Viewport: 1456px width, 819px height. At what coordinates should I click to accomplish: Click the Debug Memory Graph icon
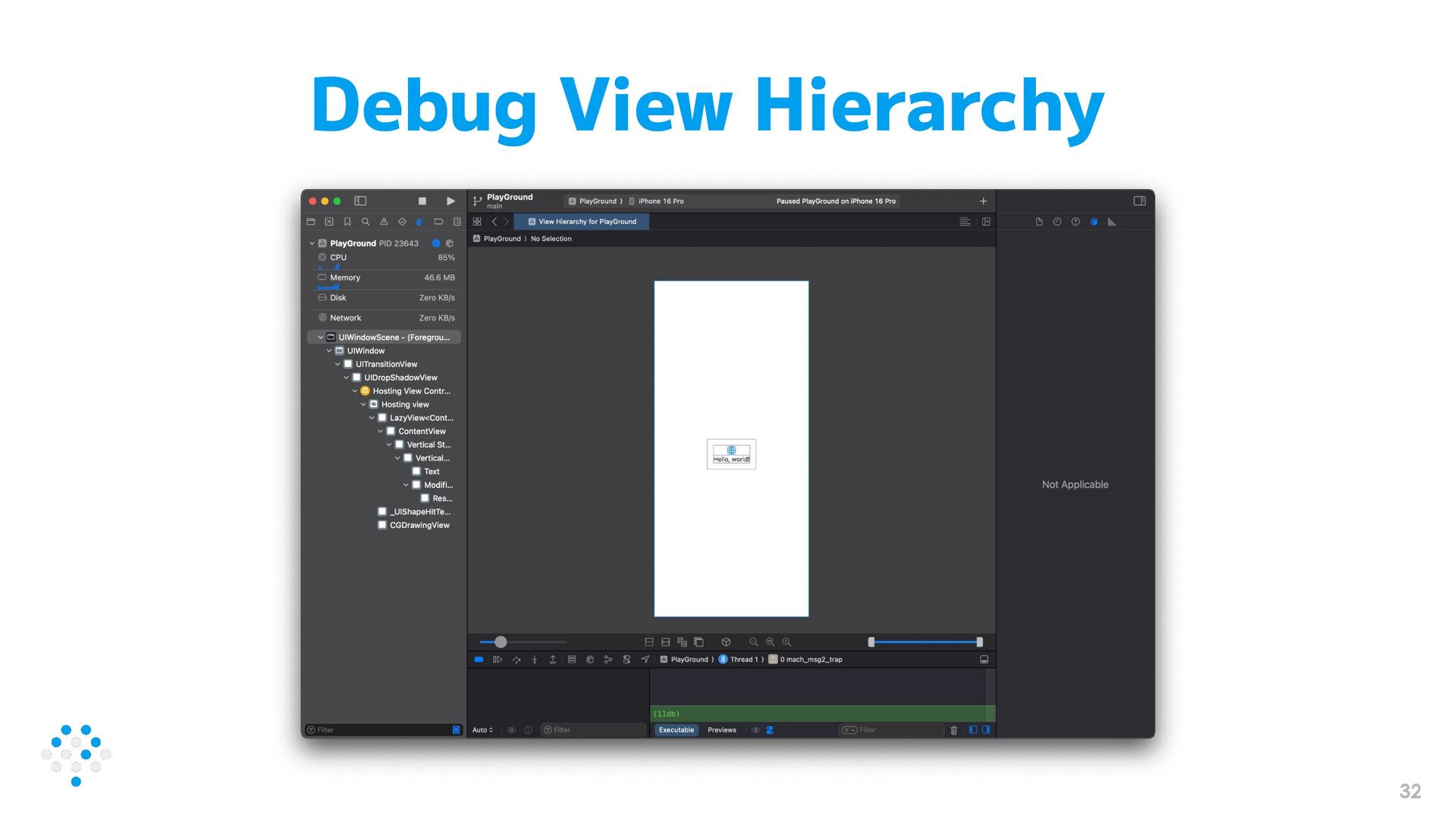[608, 660]
